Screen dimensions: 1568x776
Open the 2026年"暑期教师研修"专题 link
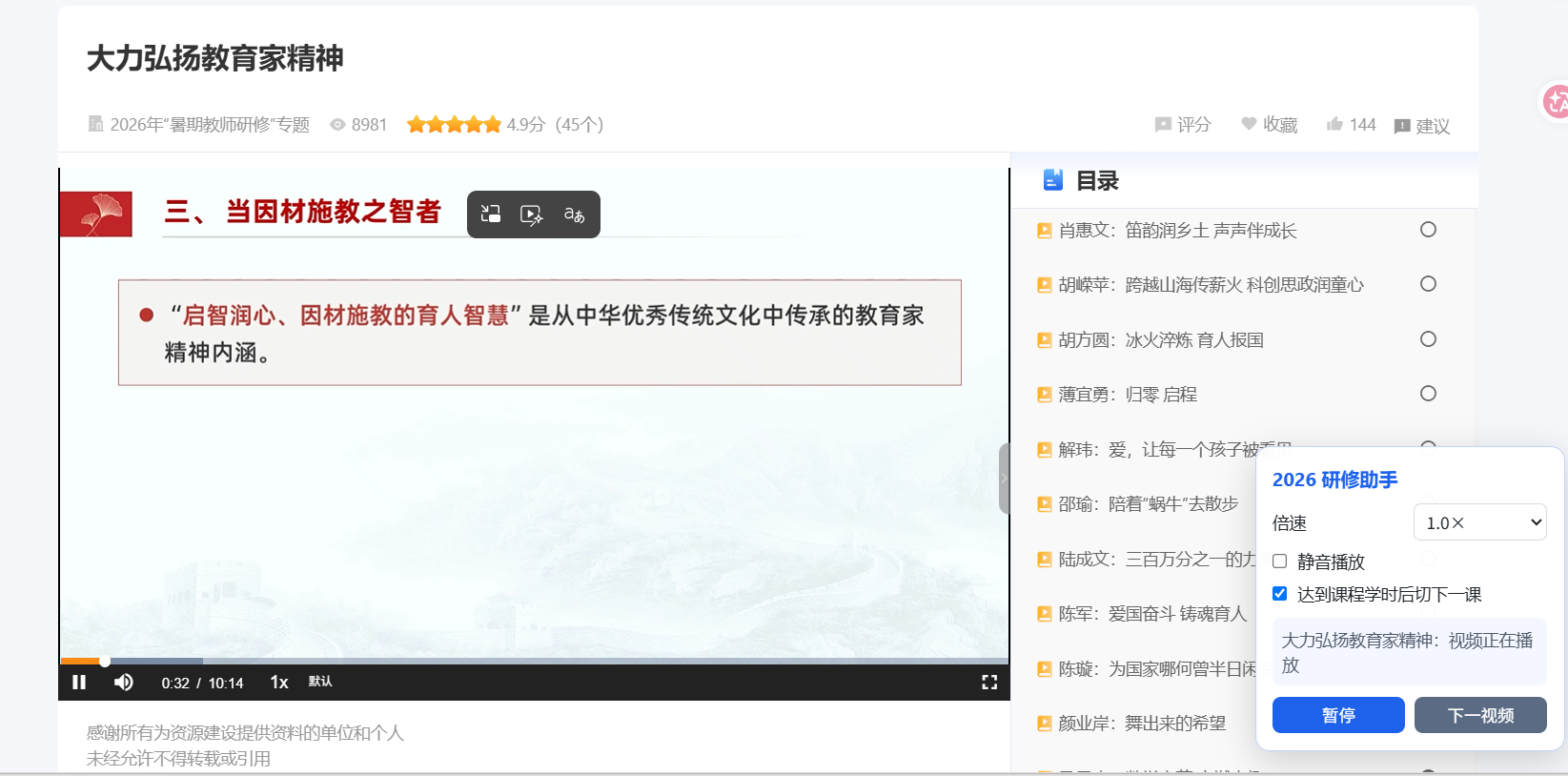pyautogui.click(x=210, y=125)
